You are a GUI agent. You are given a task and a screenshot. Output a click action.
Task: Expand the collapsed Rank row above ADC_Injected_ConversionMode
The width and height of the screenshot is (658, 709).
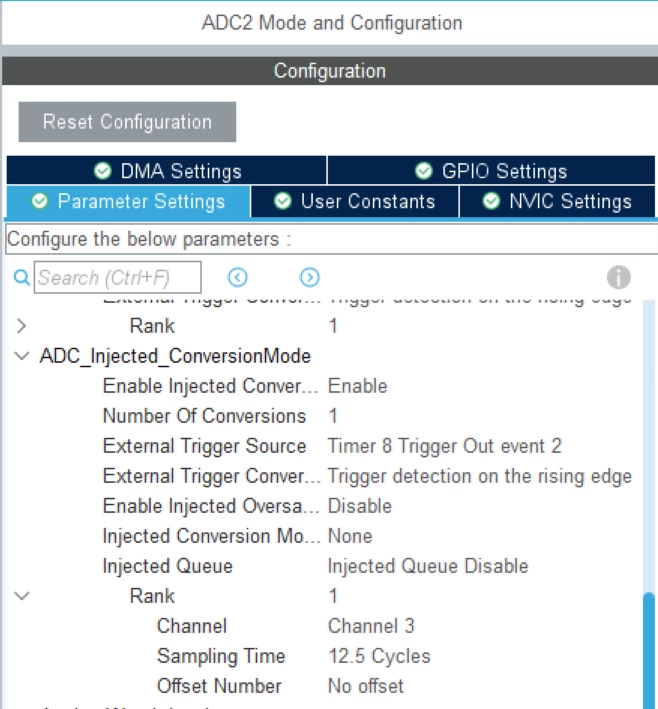(x=21, y=326)
